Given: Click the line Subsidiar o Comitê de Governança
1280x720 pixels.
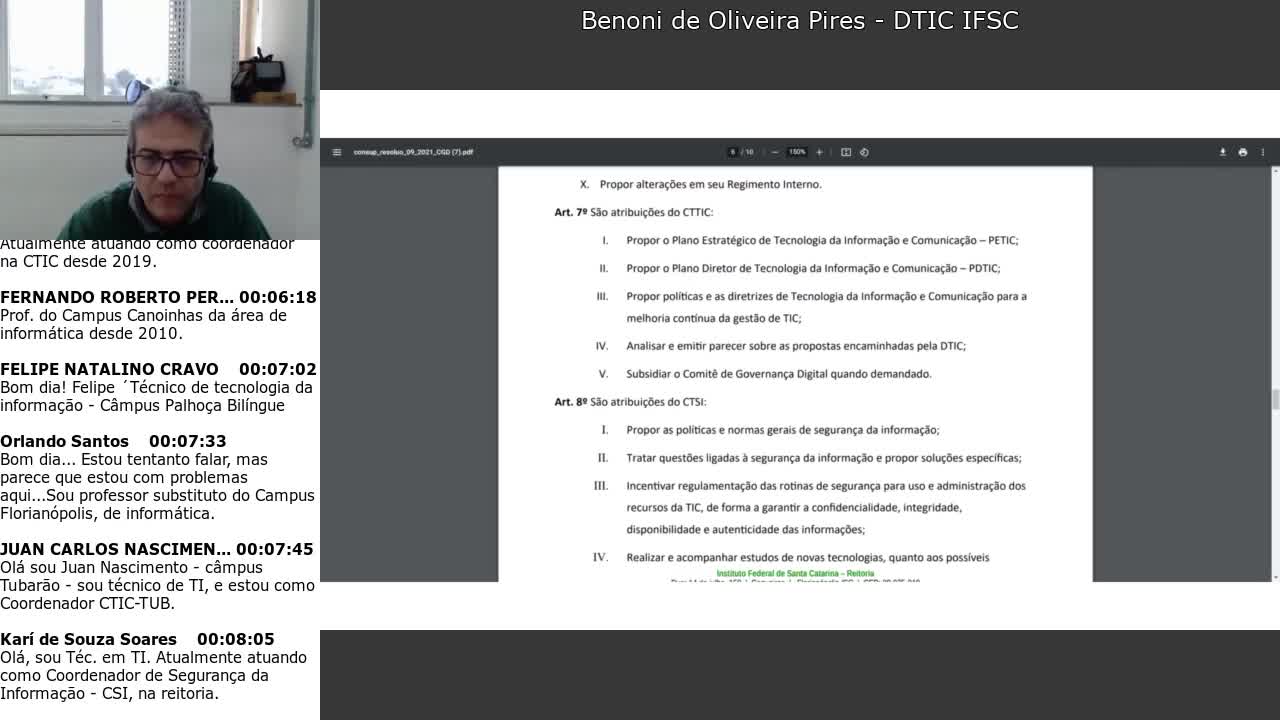Looking at the screenshot, I should (x=779, y=374).
